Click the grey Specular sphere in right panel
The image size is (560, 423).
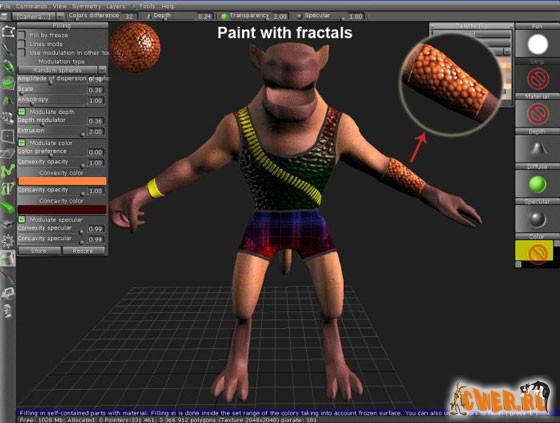tap(538, 219)
